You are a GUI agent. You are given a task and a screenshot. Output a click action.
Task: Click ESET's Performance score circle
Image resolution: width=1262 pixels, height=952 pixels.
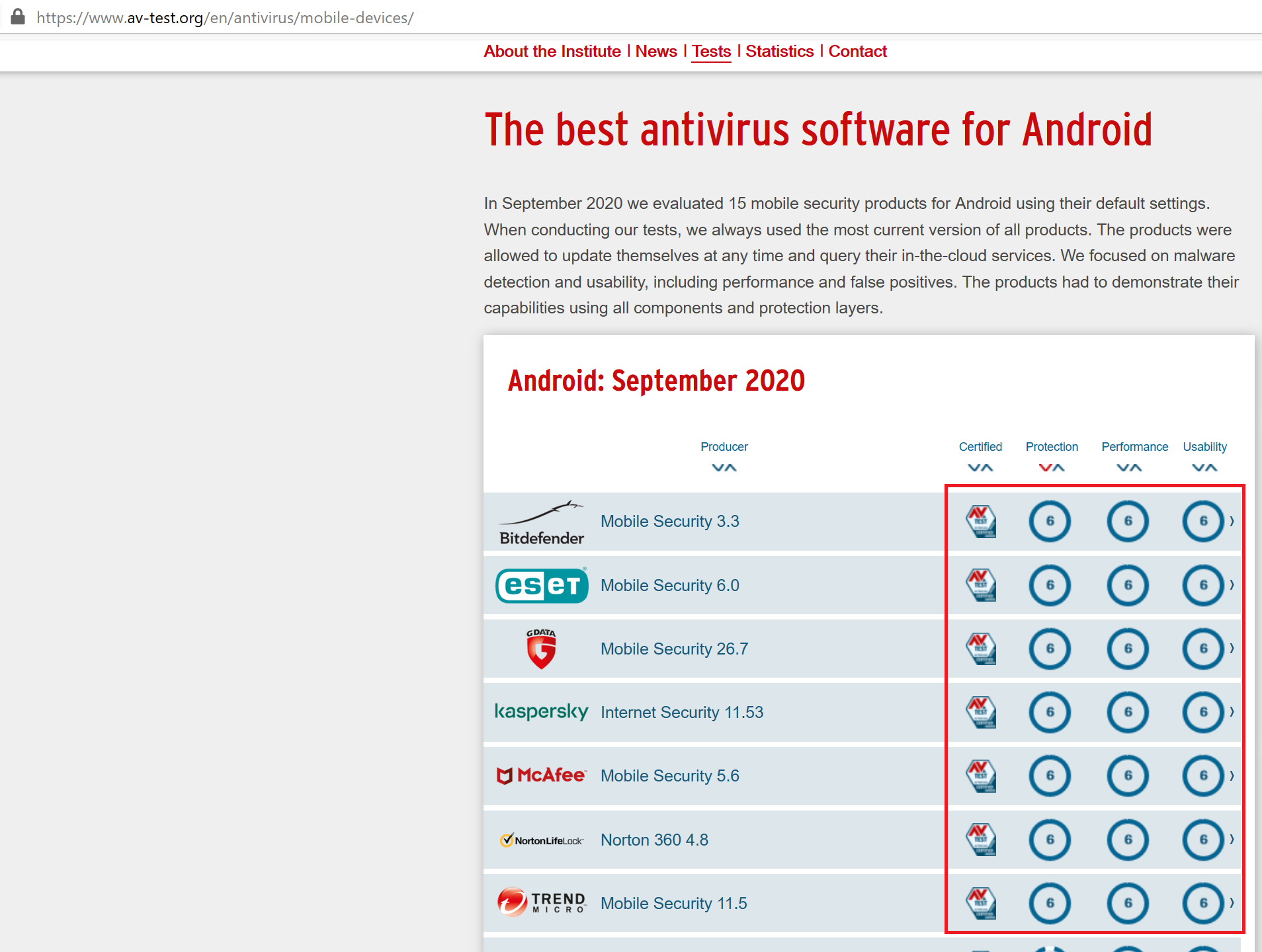[x=1128, y=585]
